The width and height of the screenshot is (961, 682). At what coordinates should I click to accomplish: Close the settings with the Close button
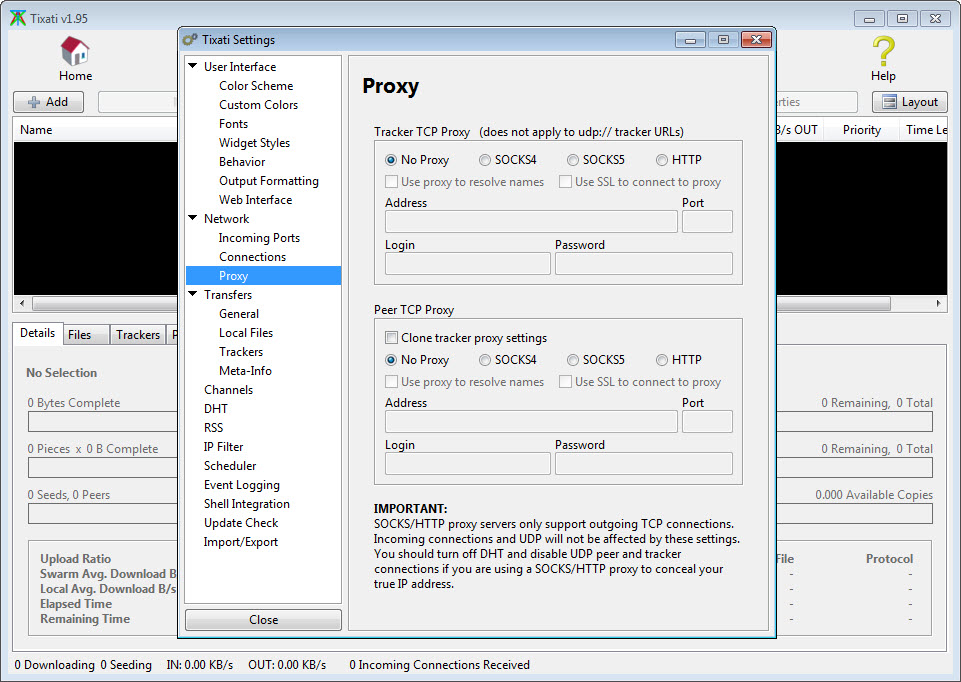coord(263,619)
